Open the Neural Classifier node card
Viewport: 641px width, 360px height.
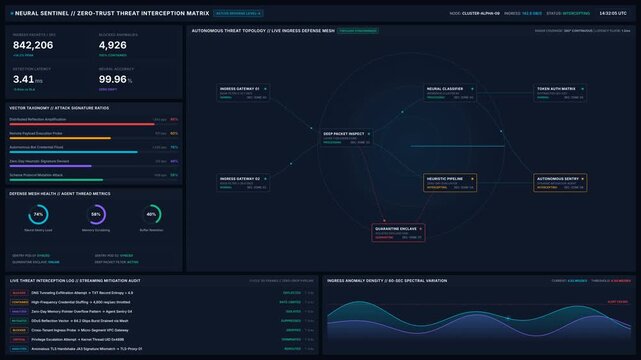pos(450,93)
